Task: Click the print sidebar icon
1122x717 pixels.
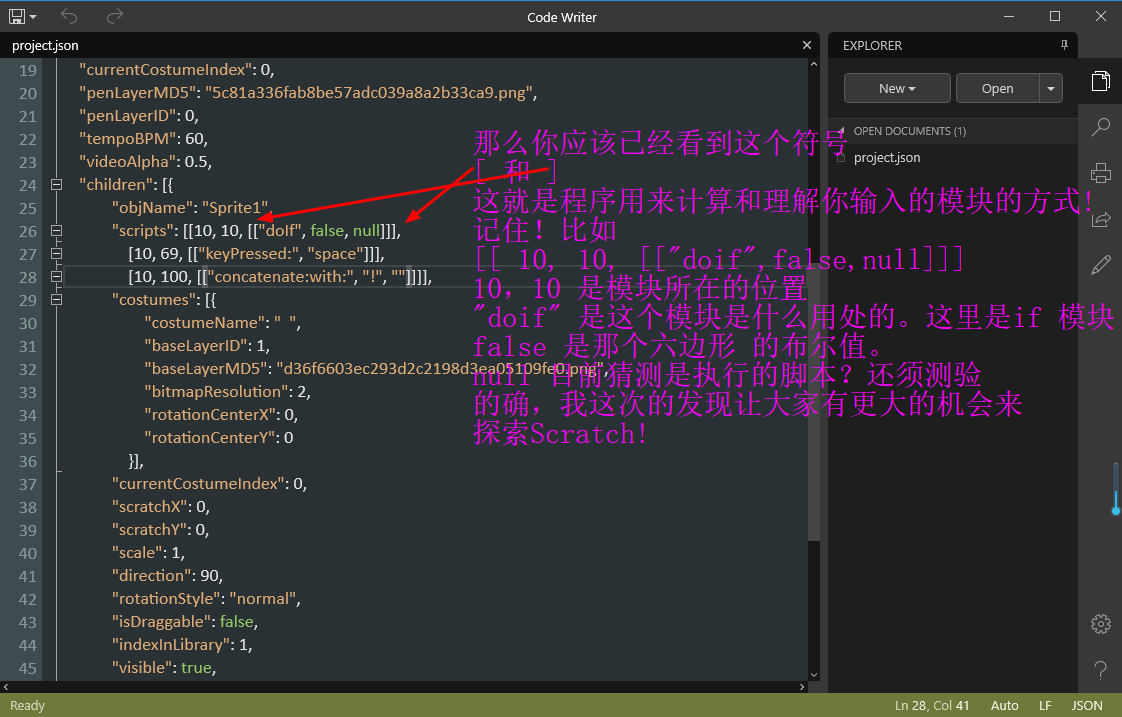Action: (1101, 173)
